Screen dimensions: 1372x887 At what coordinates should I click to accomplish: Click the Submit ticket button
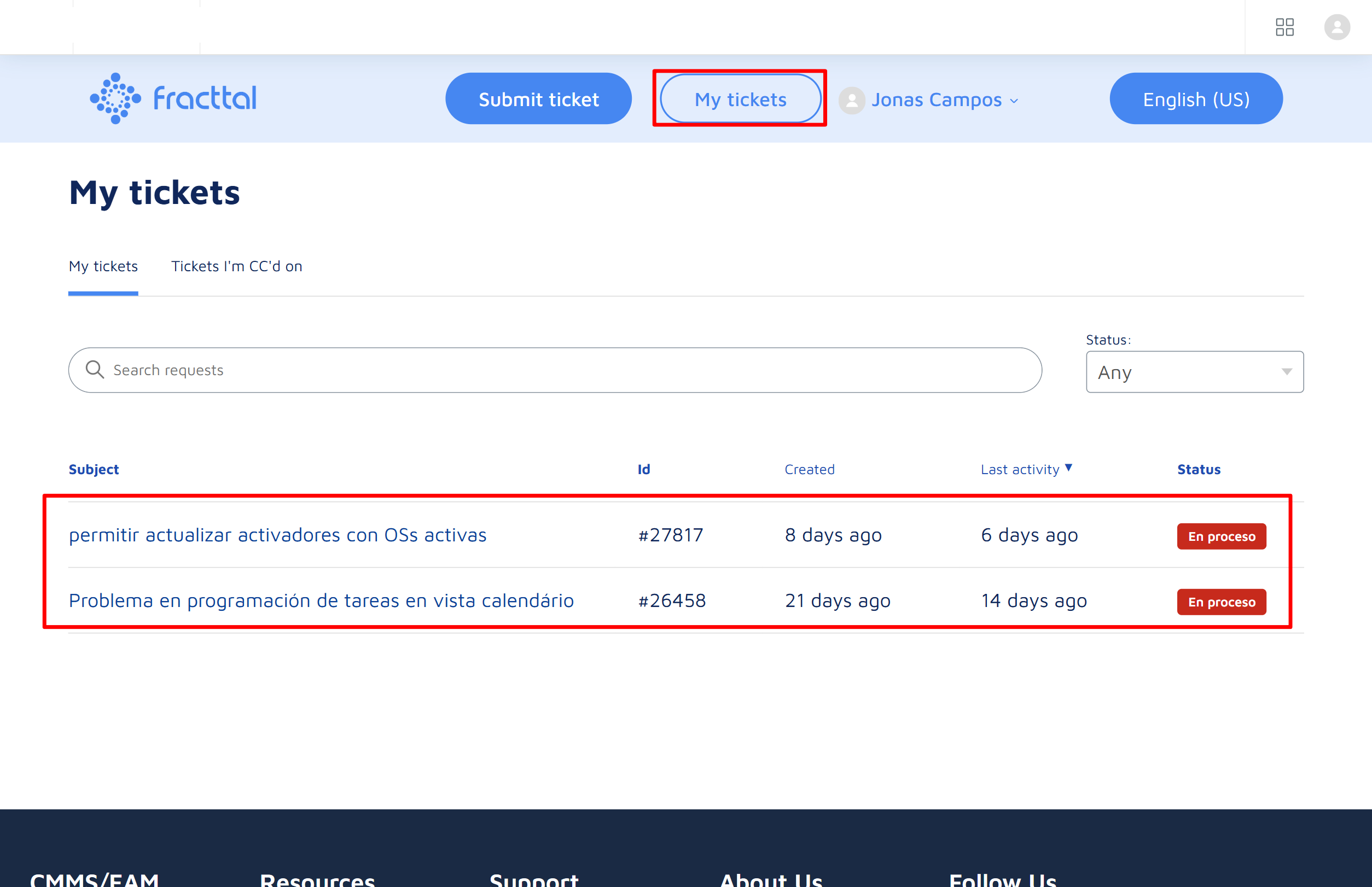[538, 99]
